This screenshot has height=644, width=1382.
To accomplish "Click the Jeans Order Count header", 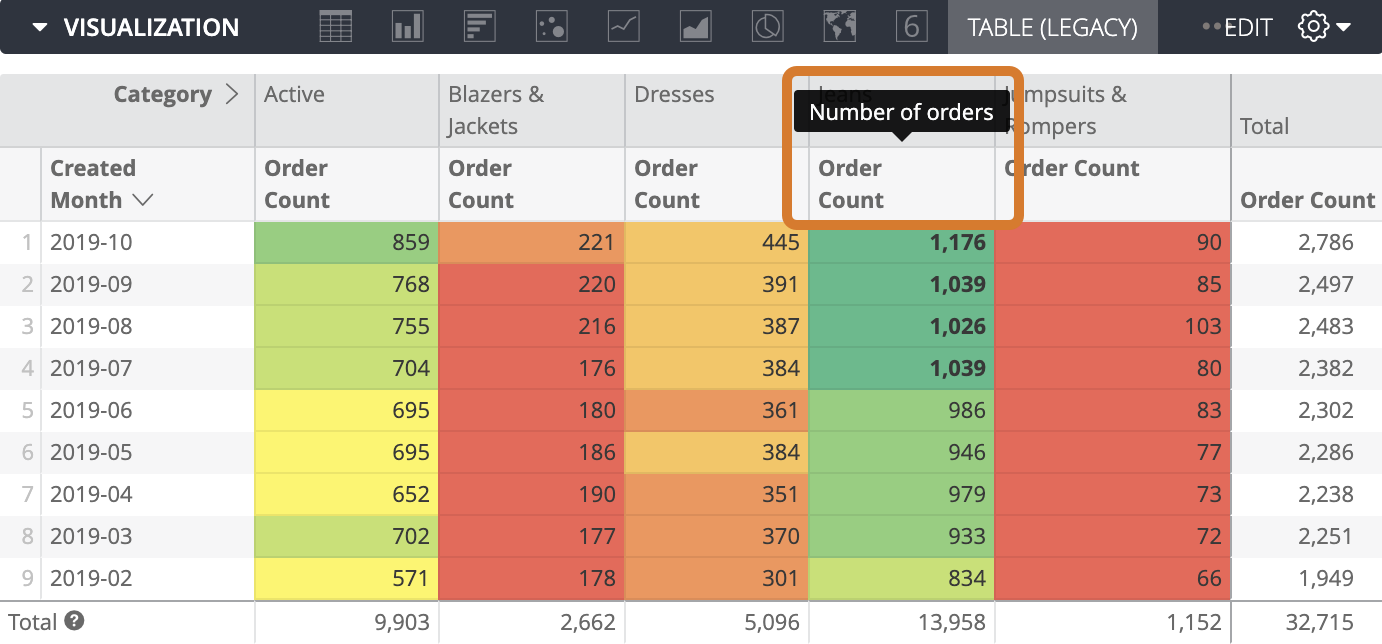I will (851, 184).
